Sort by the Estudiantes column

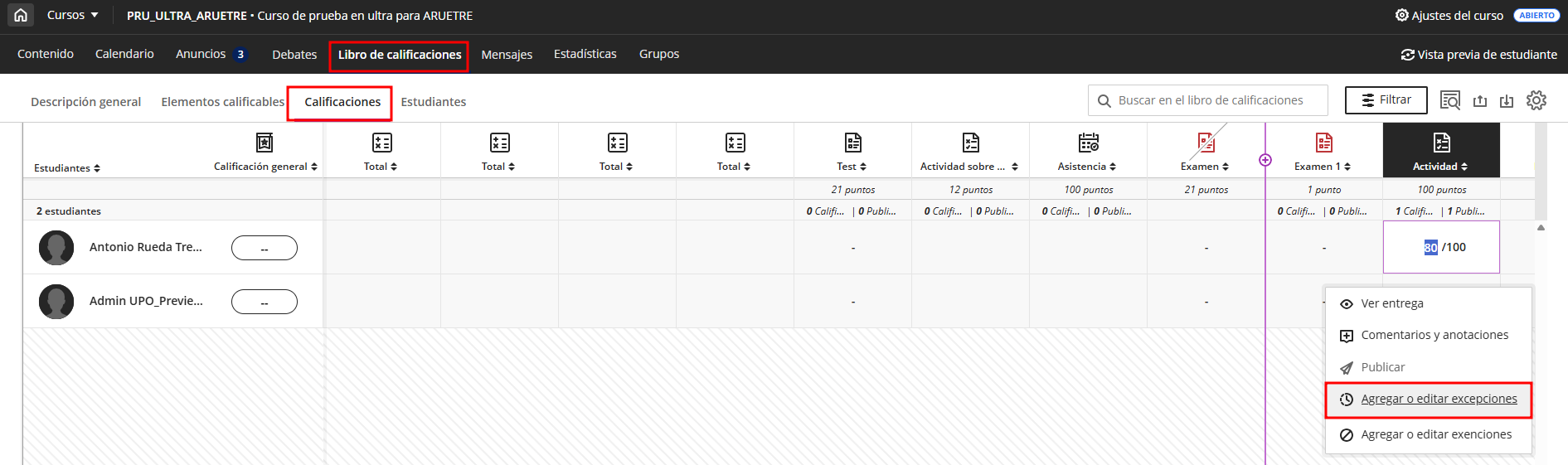coord(67,168)
